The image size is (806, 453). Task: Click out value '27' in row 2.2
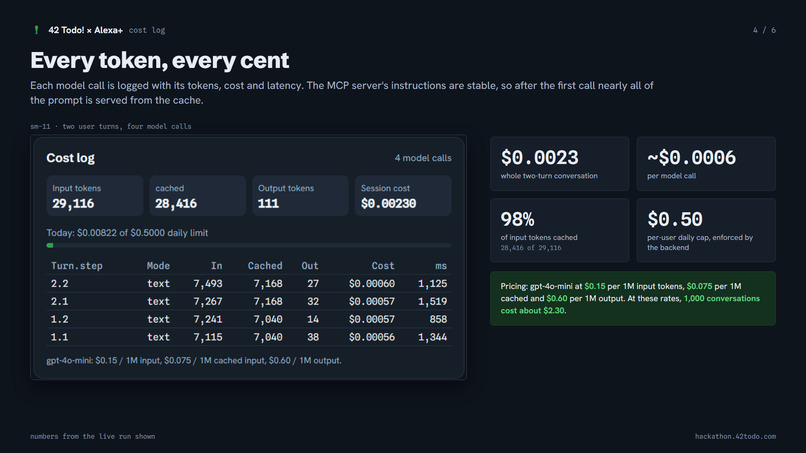pos(313,283)
